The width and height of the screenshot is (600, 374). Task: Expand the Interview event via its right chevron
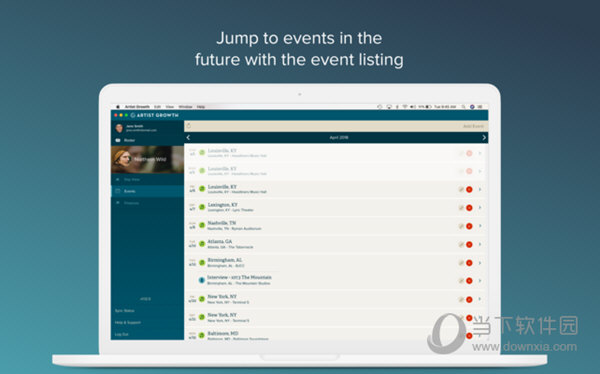[480, 281]
